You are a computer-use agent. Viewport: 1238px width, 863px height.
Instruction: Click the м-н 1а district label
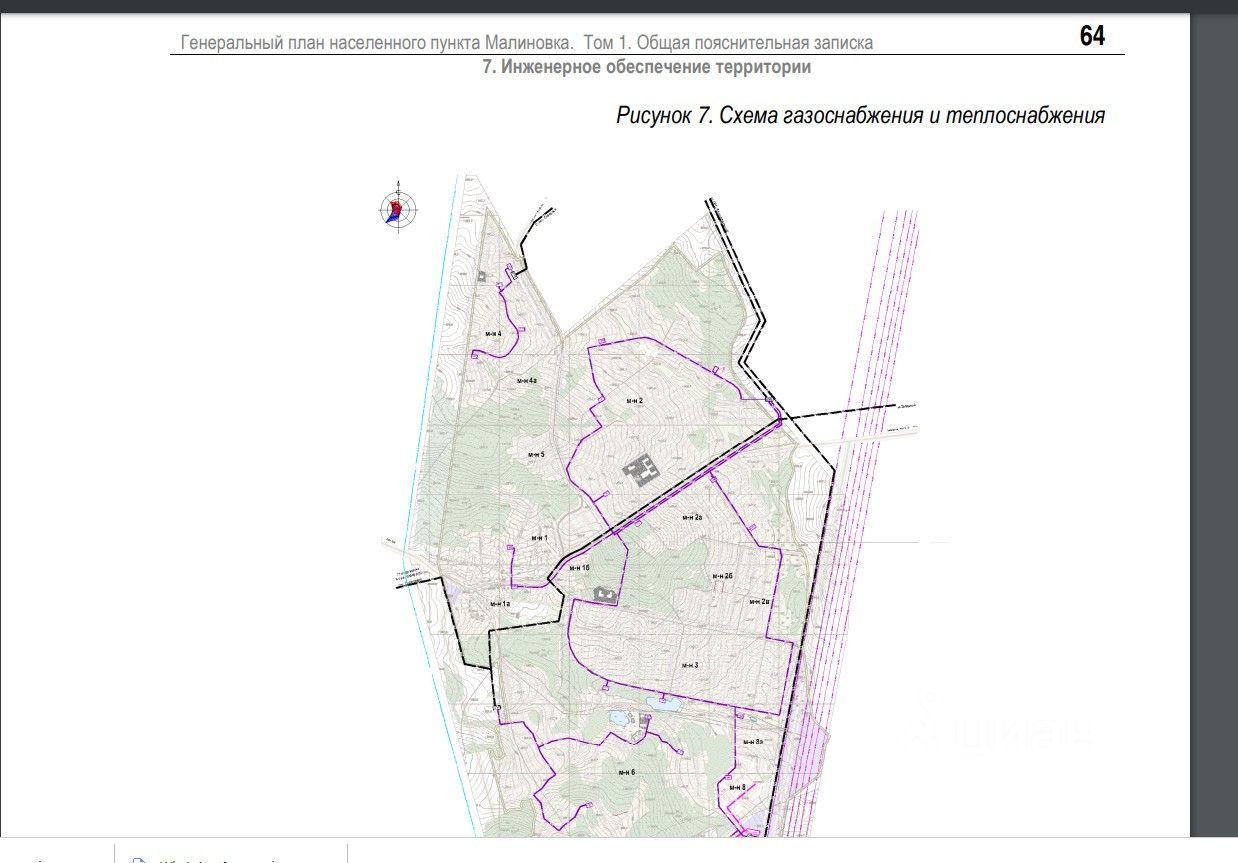pos(500,604)
